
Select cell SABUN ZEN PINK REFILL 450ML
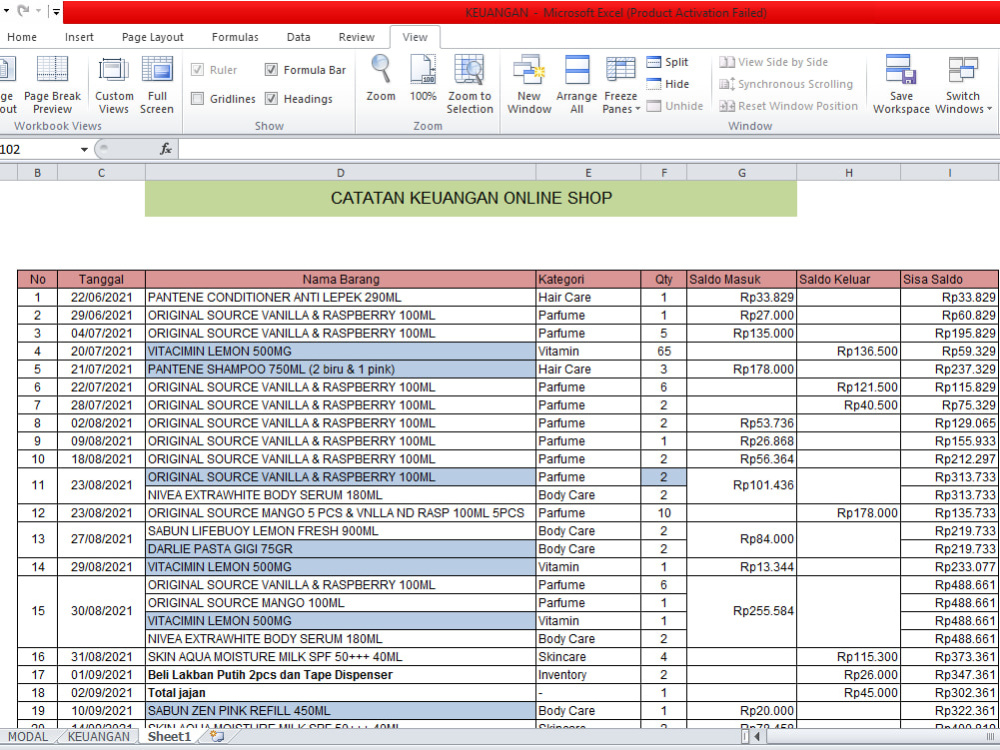point(341,710)
